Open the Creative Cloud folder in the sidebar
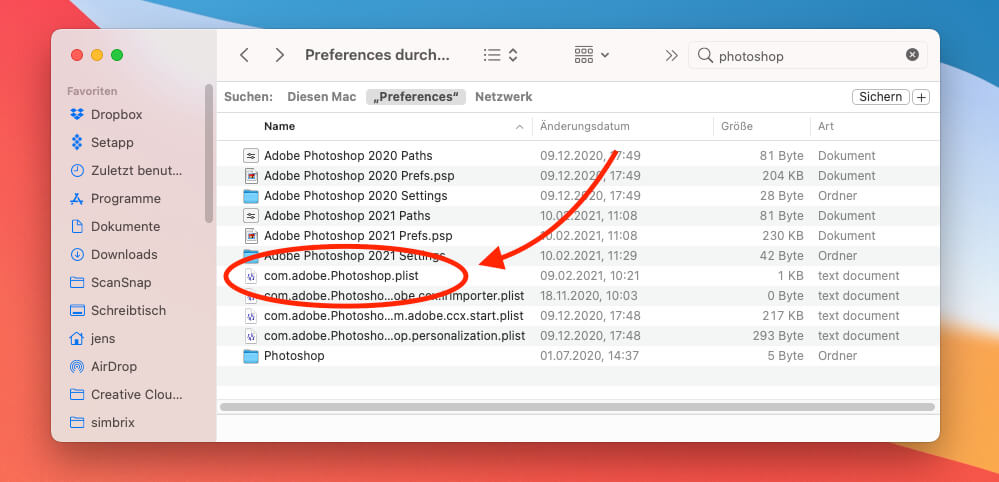Viewport: 999px width, 482px height. (x=126, y=395)
